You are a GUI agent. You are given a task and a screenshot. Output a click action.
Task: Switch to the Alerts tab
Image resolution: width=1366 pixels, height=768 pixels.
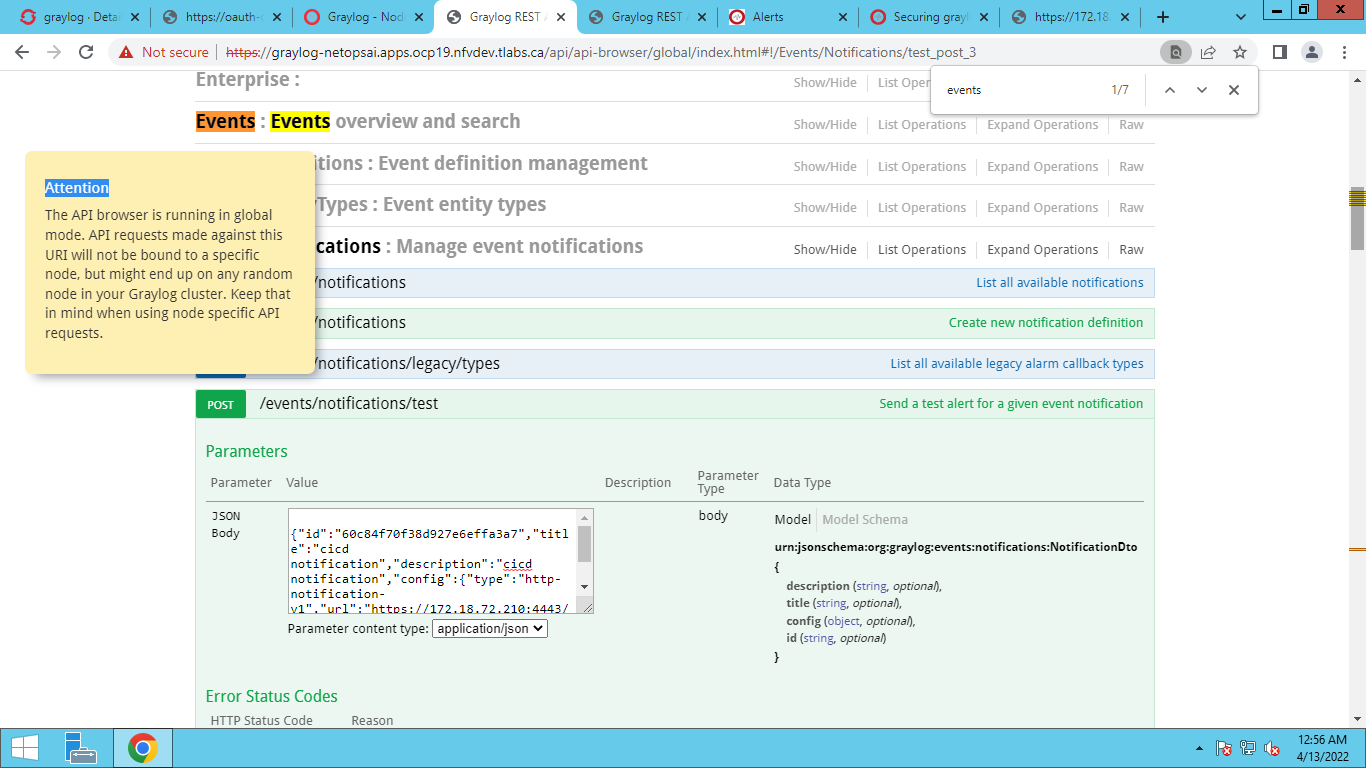point(768,17)
